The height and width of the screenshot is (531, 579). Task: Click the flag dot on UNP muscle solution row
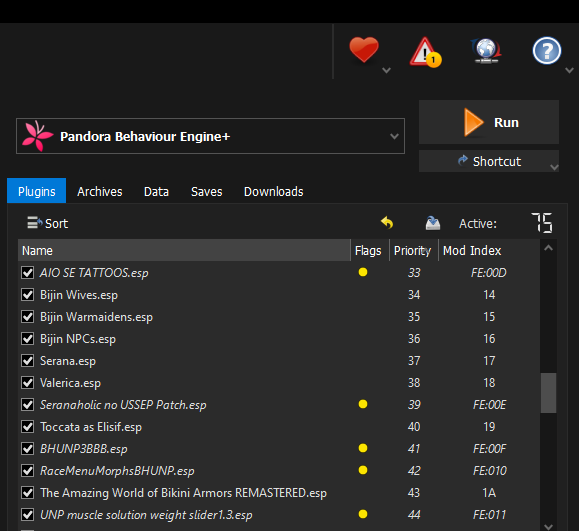[x=363, y=514]
